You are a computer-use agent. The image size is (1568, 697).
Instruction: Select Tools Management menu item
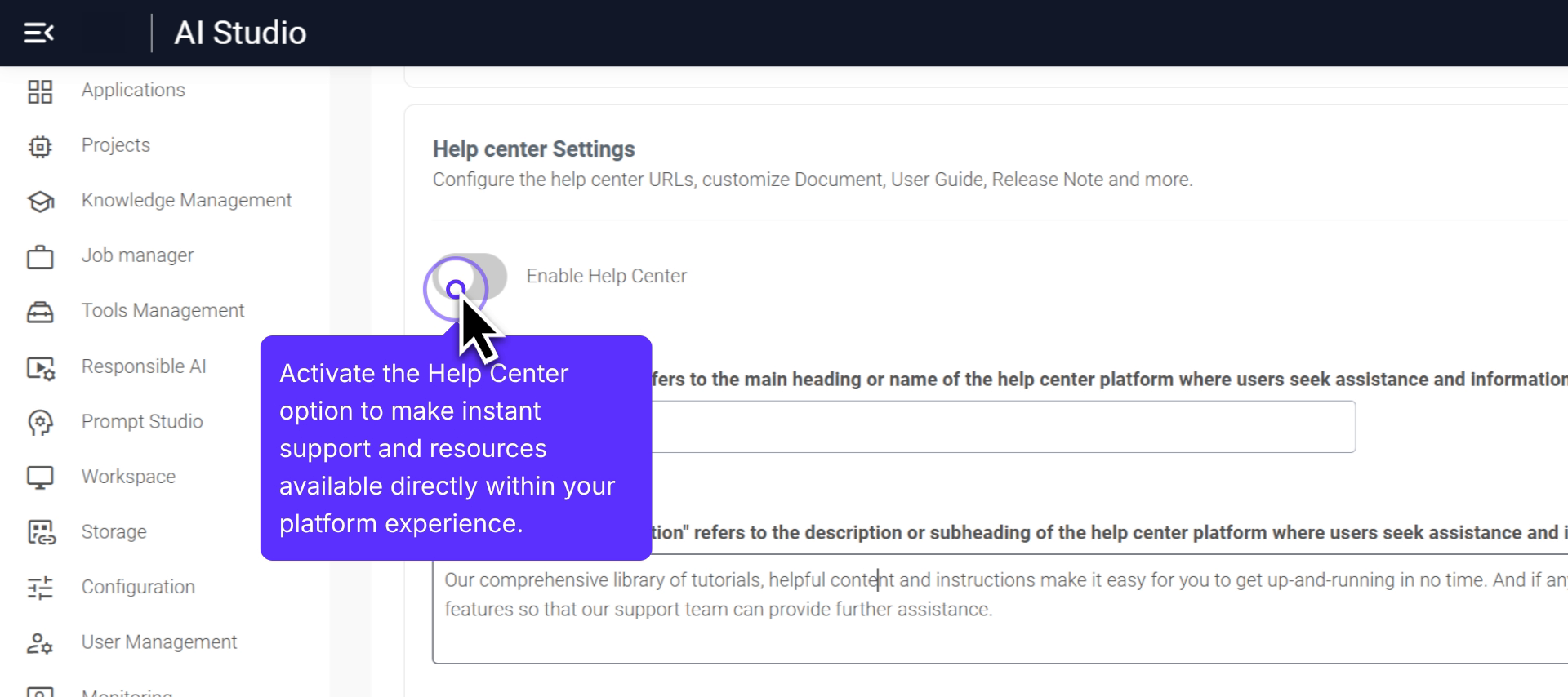(163, 310)
